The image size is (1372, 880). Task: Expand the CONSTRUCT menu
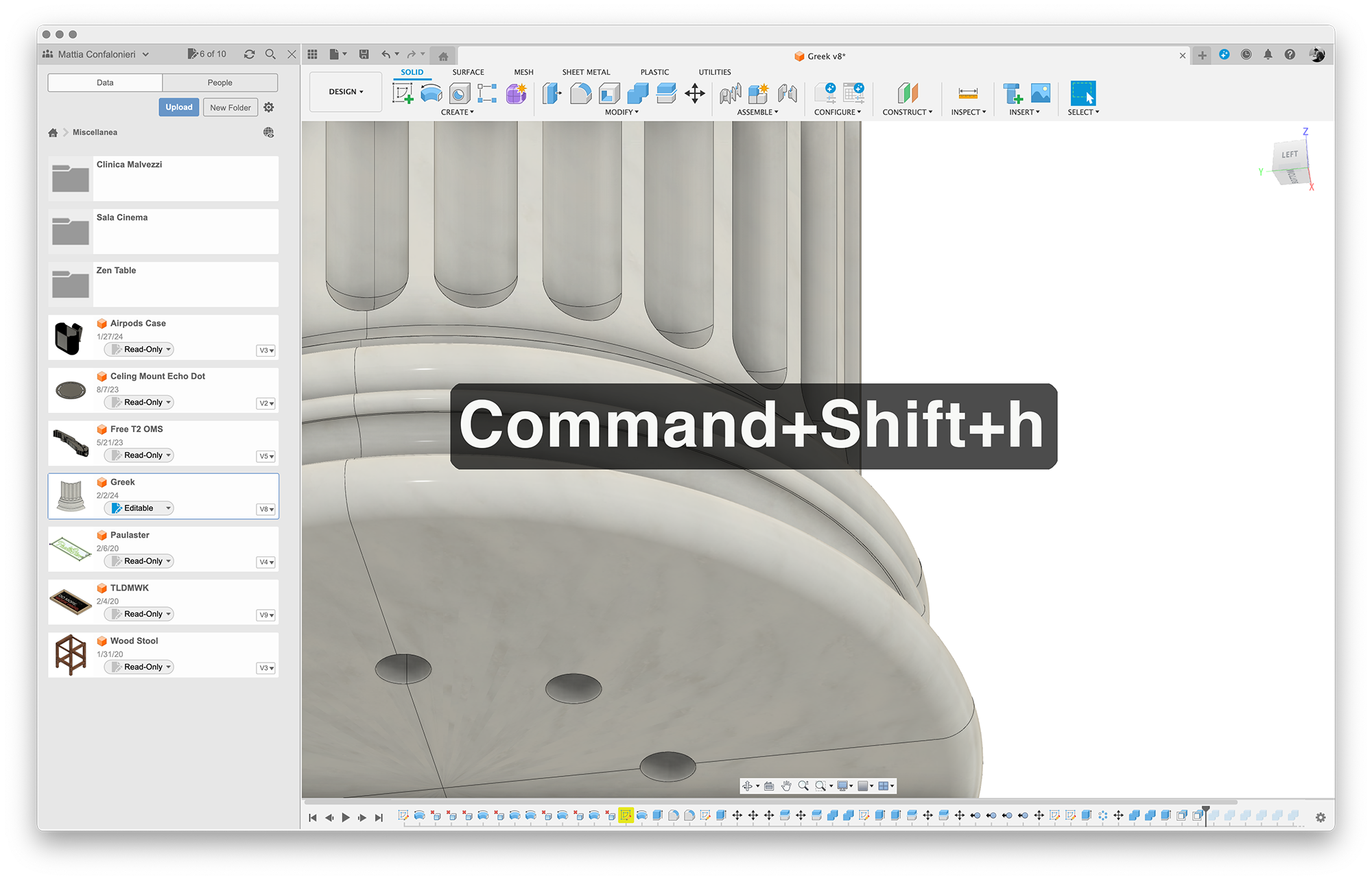click(x=907, y=112)
